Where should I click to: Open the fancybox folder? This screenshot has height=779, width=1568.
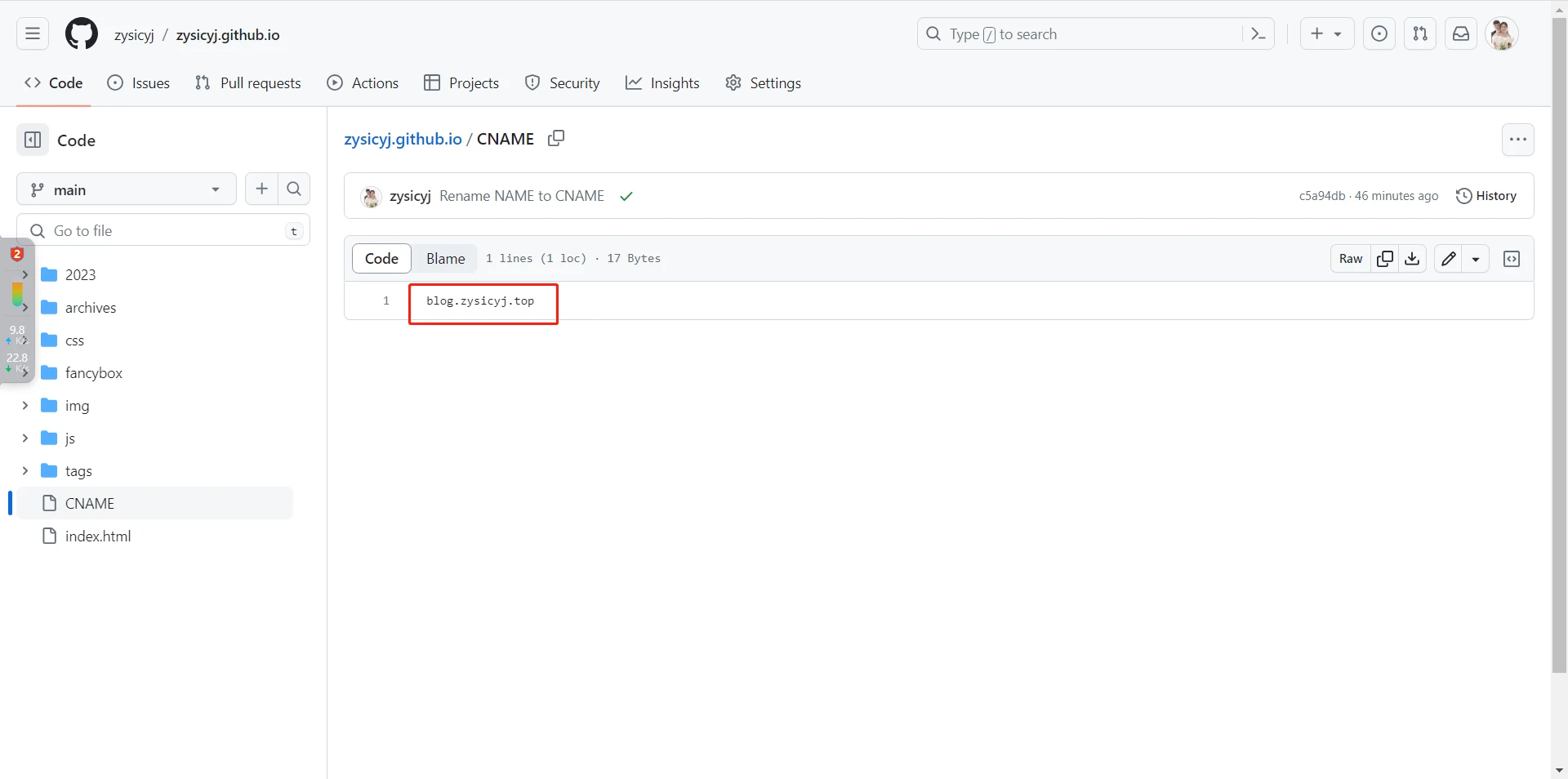[x=94, y=373]
